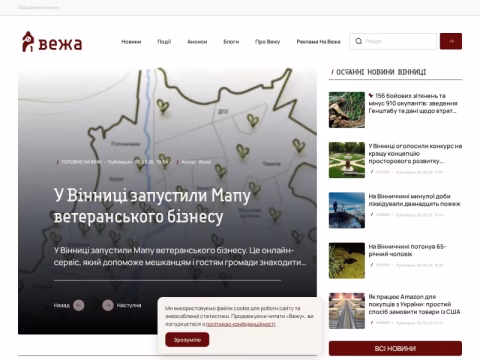Click the top bar news submission link
Viewport: 480px width, 360px height.
[x=39, y=7]
